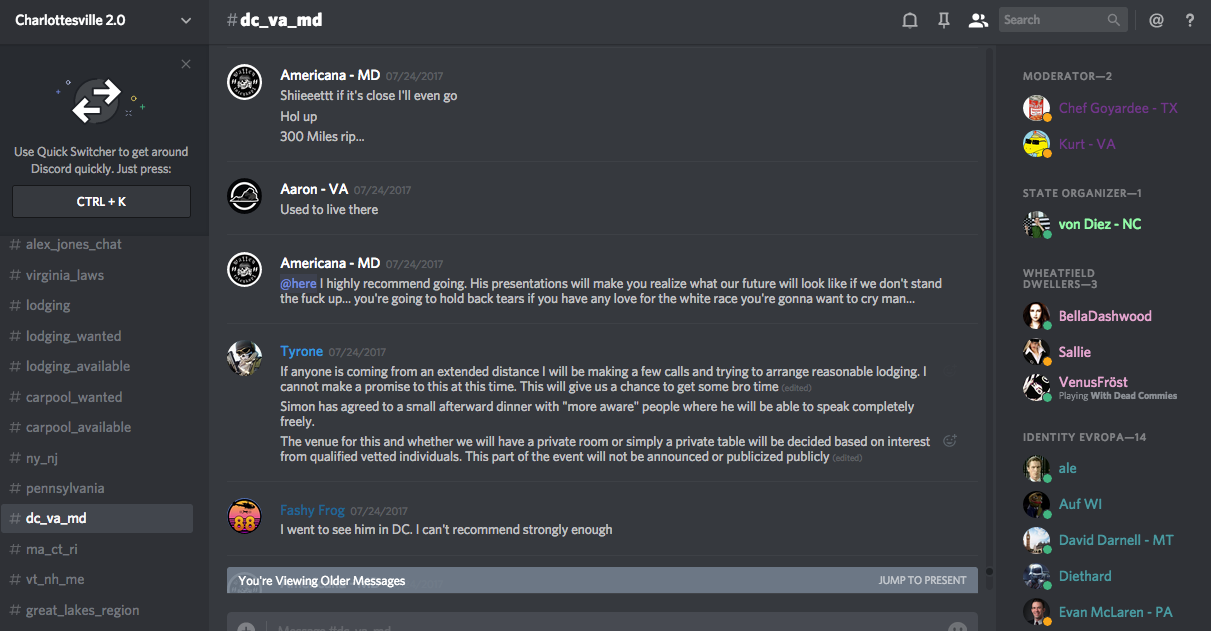Add a reaction to Tyrone's message
The image size is (1211, 631).
950,440
